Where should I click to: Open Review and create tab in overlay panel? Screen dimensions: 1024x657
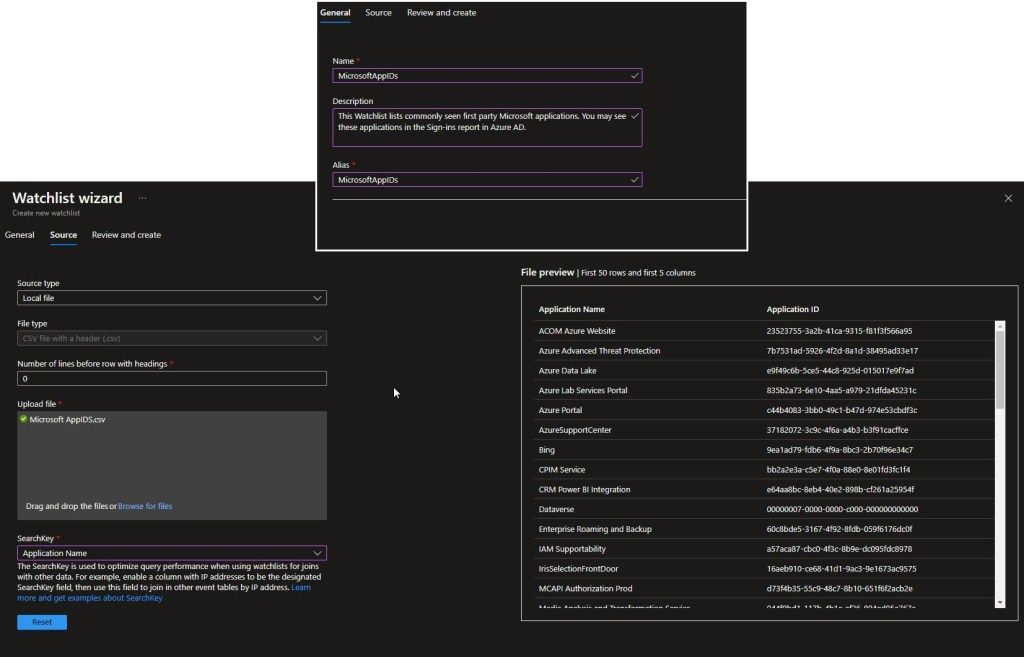pyautogui.click(x=441, y=12)
